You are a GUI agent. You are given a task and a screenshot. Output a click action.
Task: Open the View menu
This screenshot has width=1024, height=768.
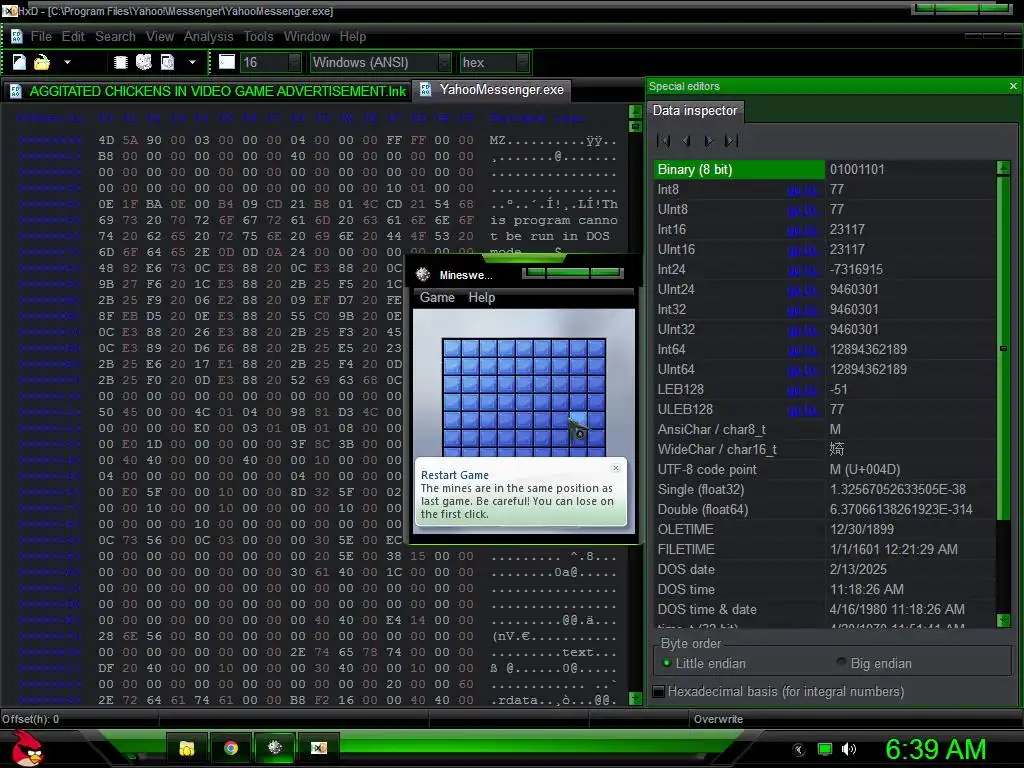click(160, 37)
